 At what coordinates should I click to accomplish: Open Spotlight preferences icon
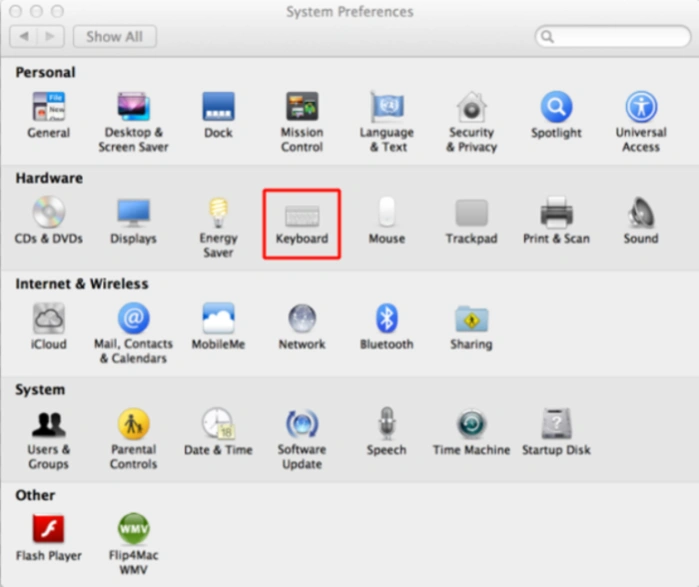pyautogui.click(x=556, y=107)
